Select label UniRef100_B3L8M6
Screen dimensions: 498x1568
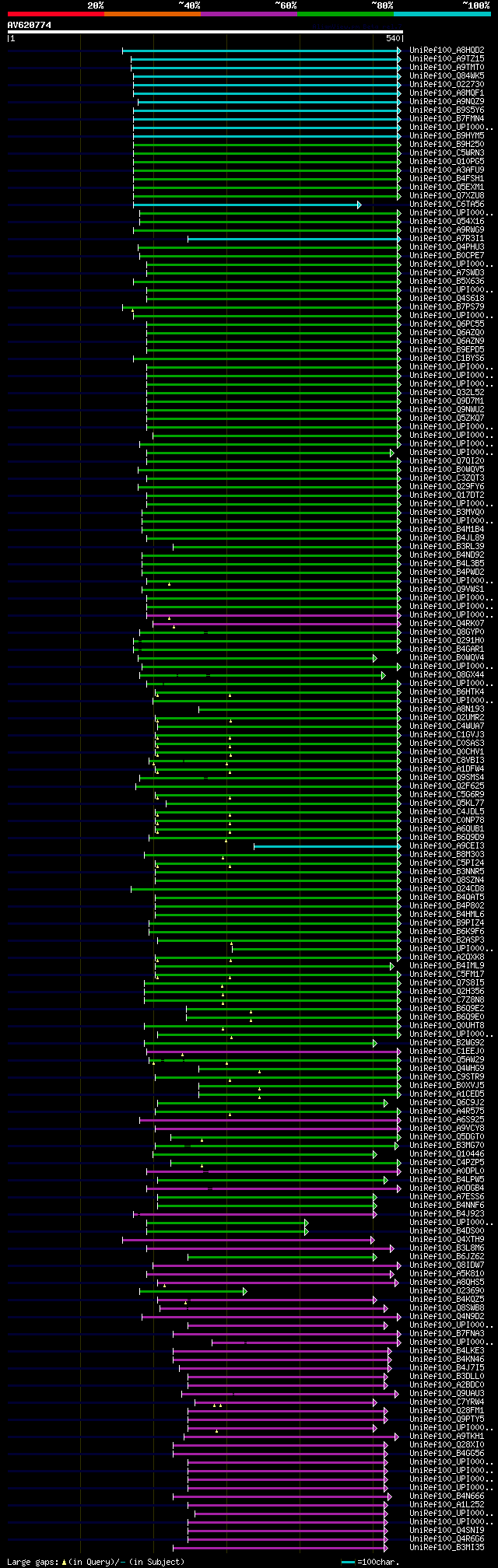click(x=447, y=1248)
